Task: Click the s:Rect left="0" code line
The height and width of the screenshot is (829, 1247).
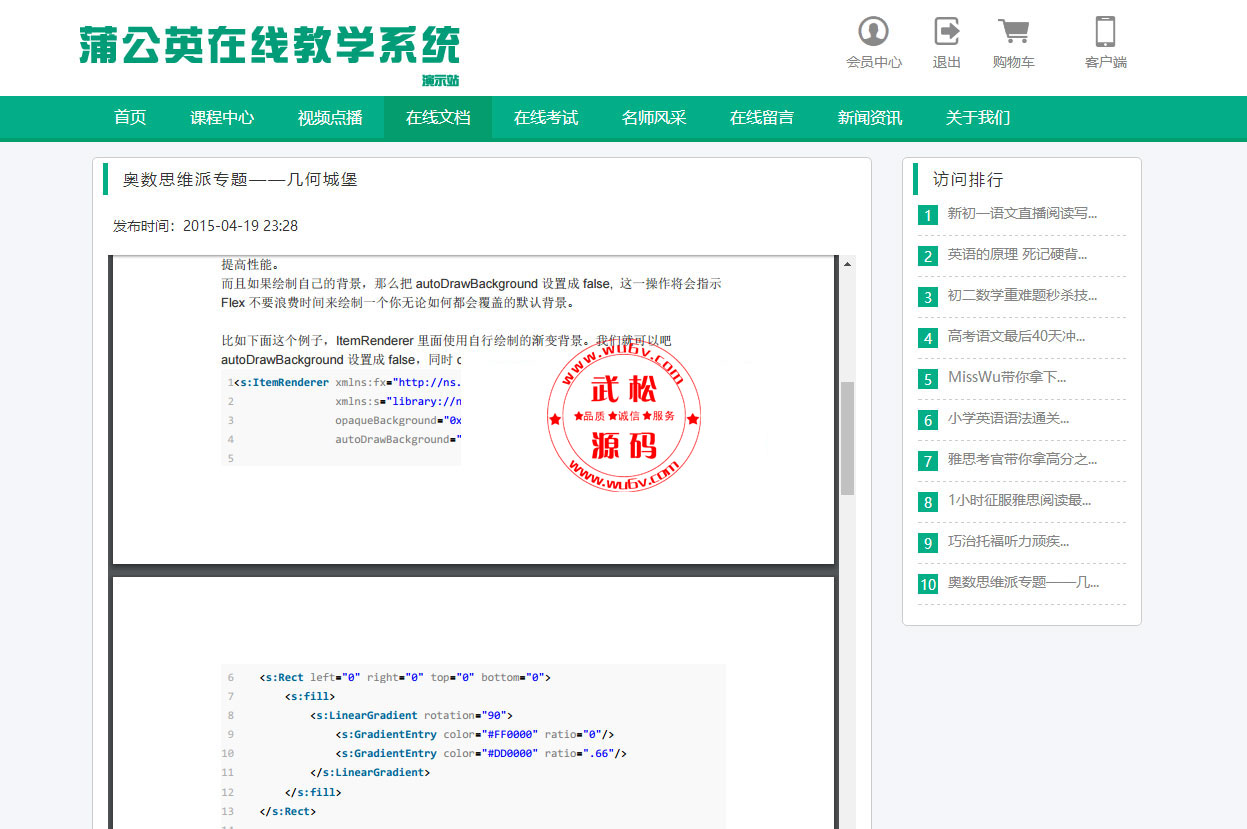Action: pyautogui.click(x=404, y=677)
